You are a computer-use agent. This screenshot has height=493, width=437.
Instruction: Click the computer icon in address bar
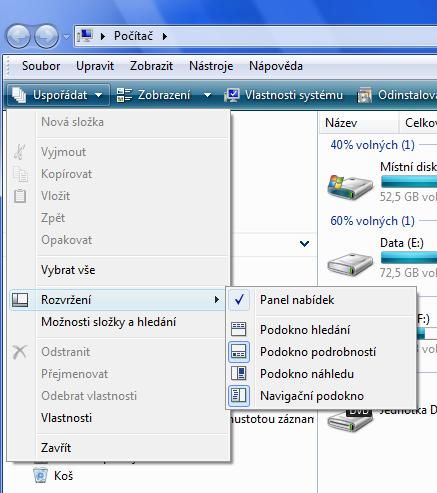(85, 36)
